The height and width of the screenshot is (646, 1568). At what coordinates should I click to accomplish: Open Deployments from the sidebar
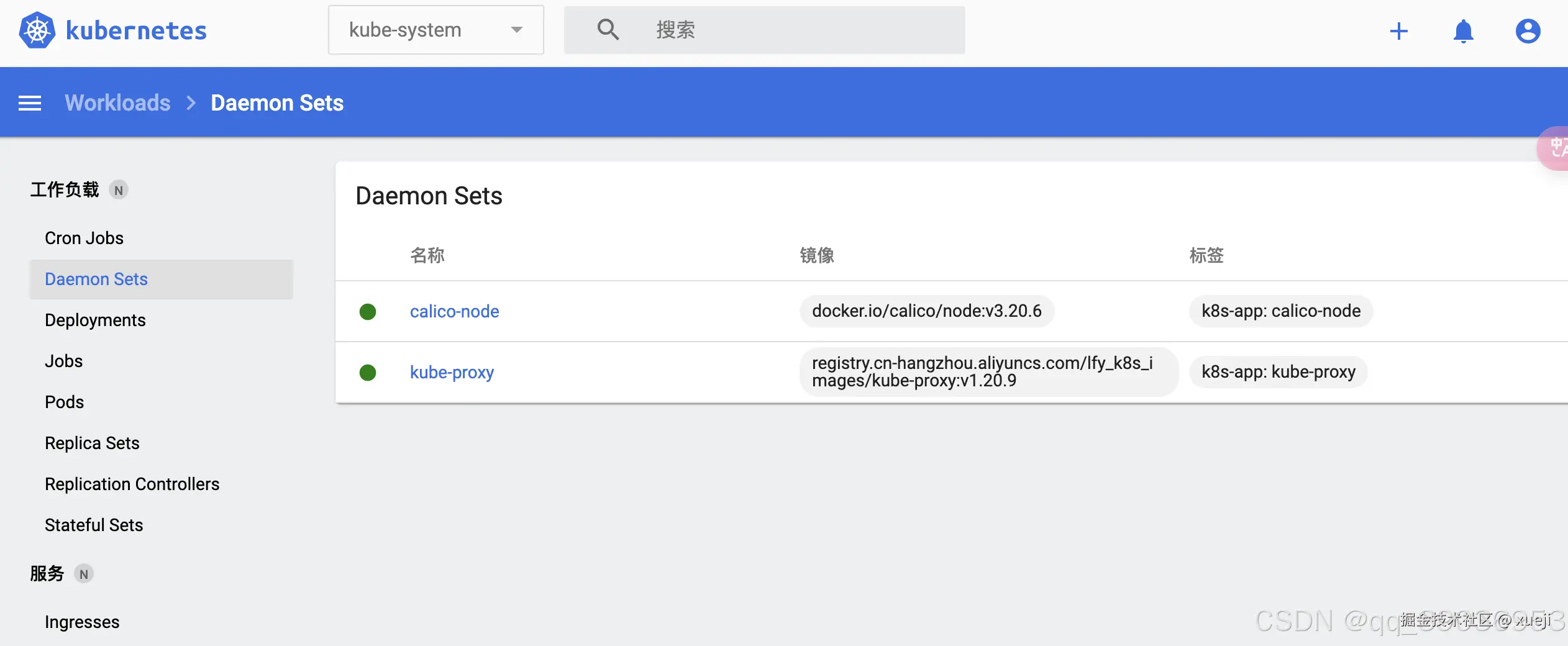click(x=95, y=320)
